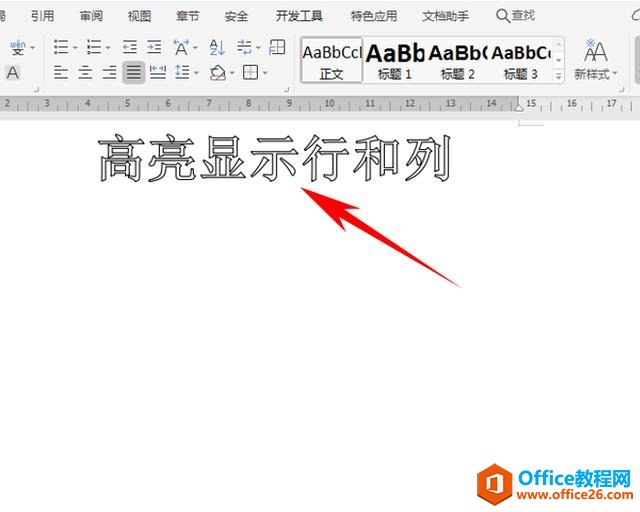The width and height of the screenshot is (640, 512).
Task: Apply shading fill bucket
Action: [x=218, y=73]
